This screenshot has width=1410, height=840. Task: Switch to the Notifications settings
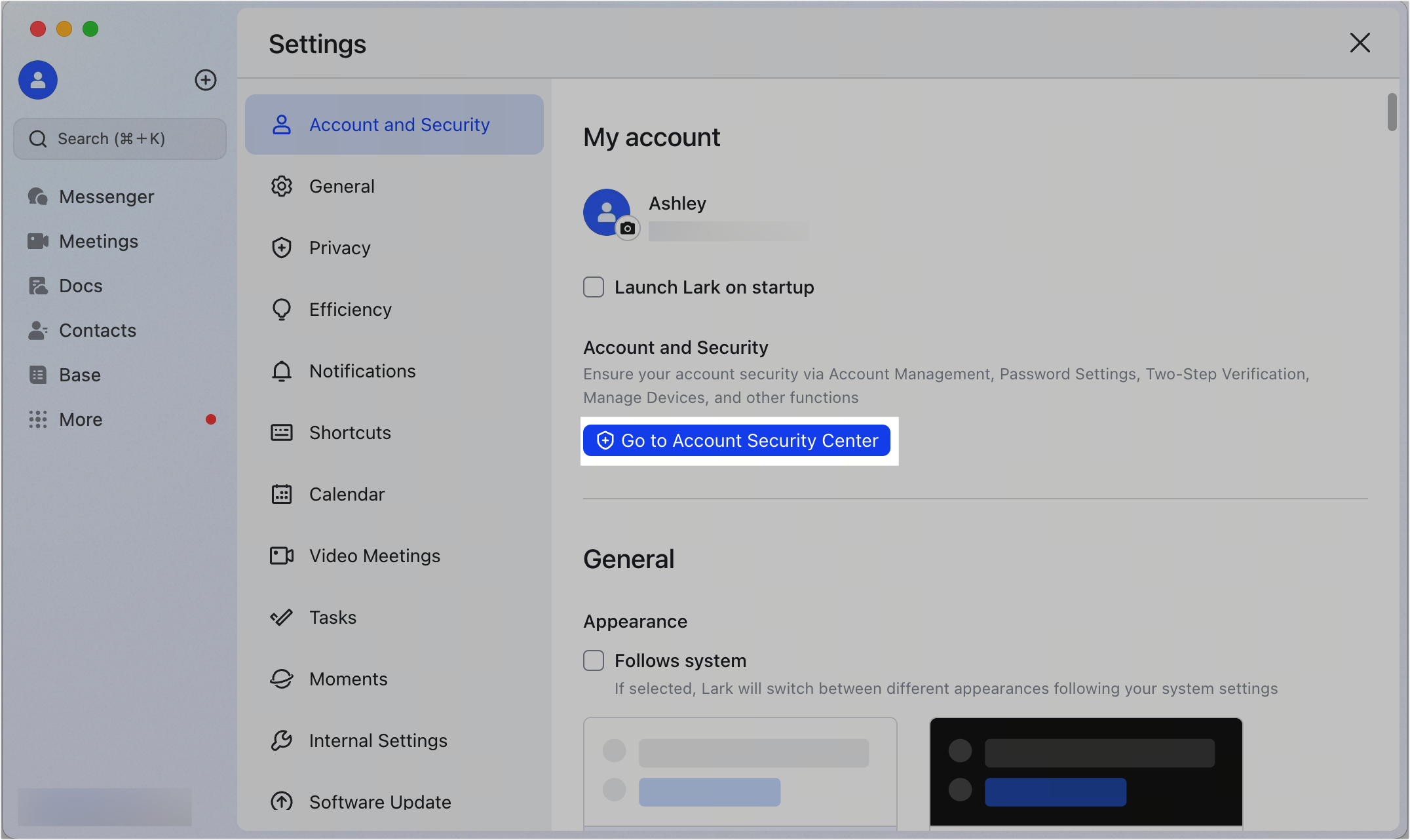tap(362, 371)
